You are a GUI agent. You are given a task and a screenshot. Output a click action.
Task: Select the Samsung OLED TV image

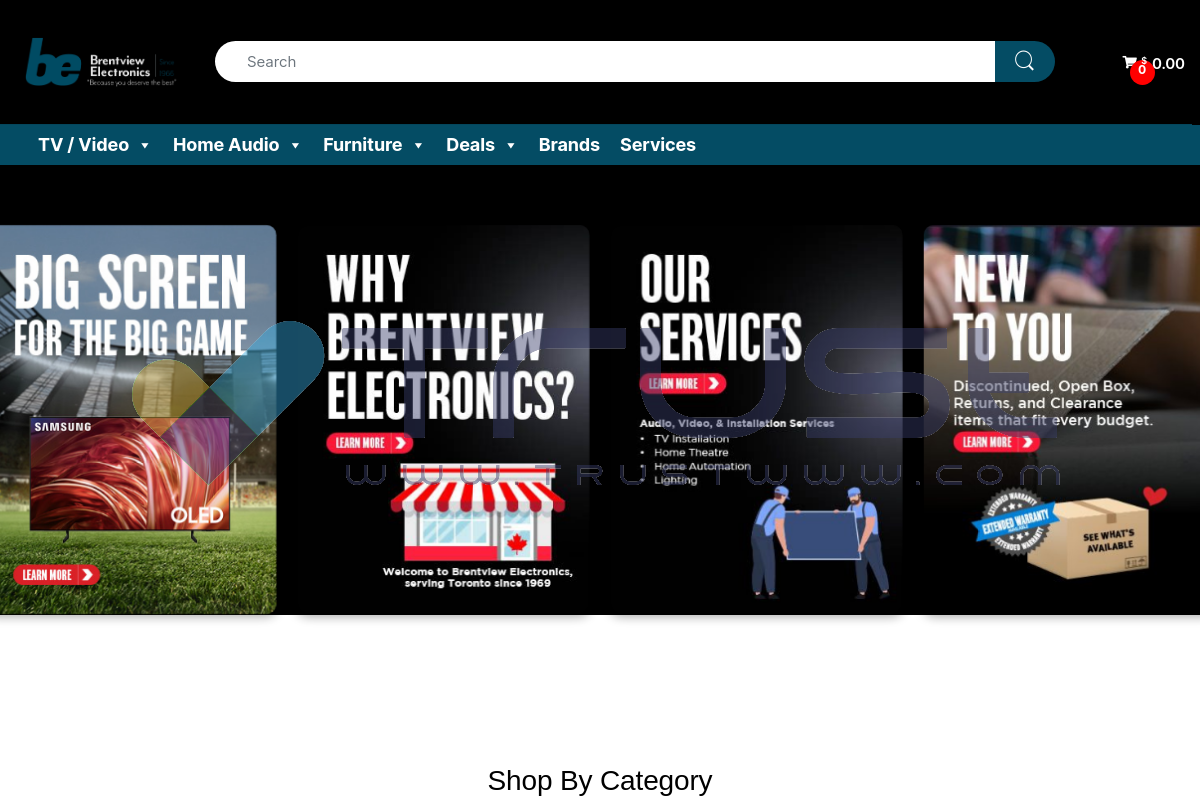pos(130,478)
